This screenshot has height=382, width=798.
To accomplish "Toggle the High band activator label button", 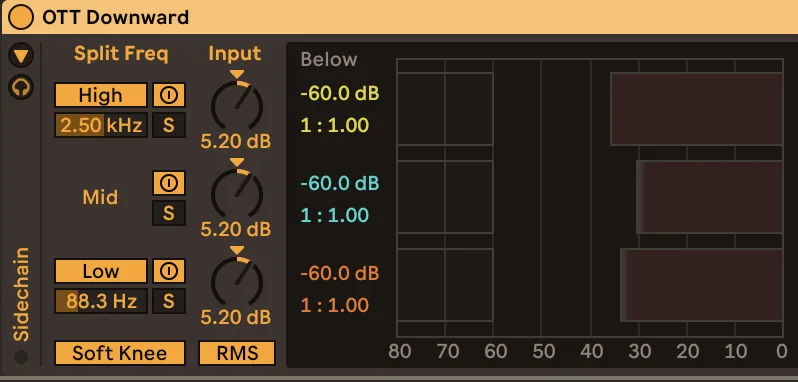I will (x=101, y=95).
